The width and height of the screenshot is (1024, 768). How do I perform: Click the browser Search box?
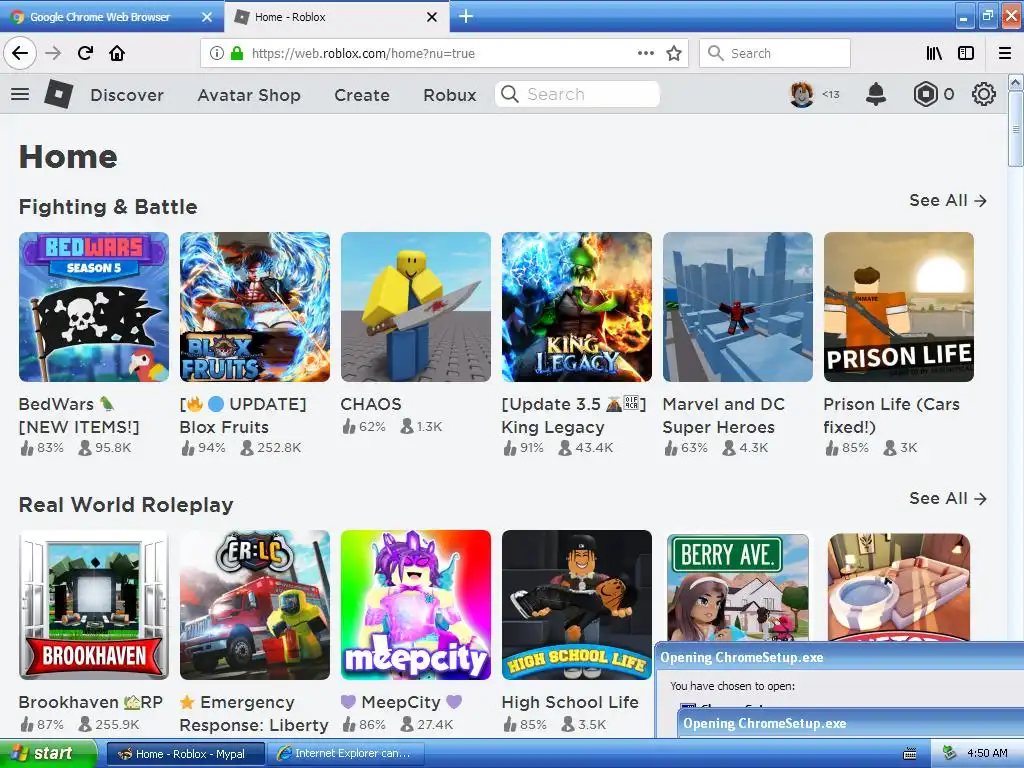(x=775, y=53)
